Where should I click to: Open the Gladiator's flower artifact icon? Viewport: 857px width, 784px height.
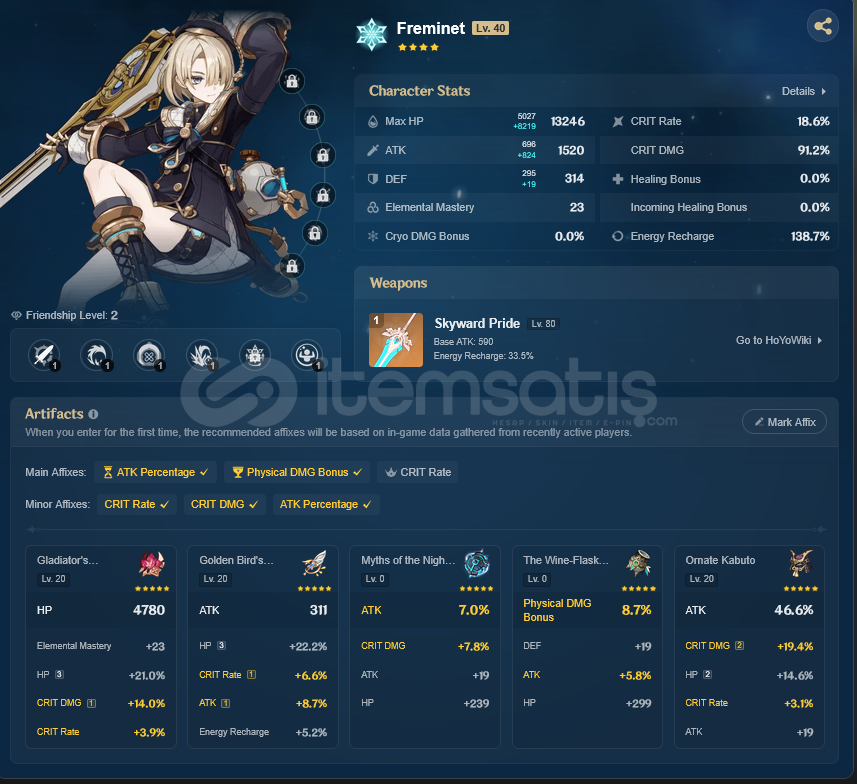152,564
